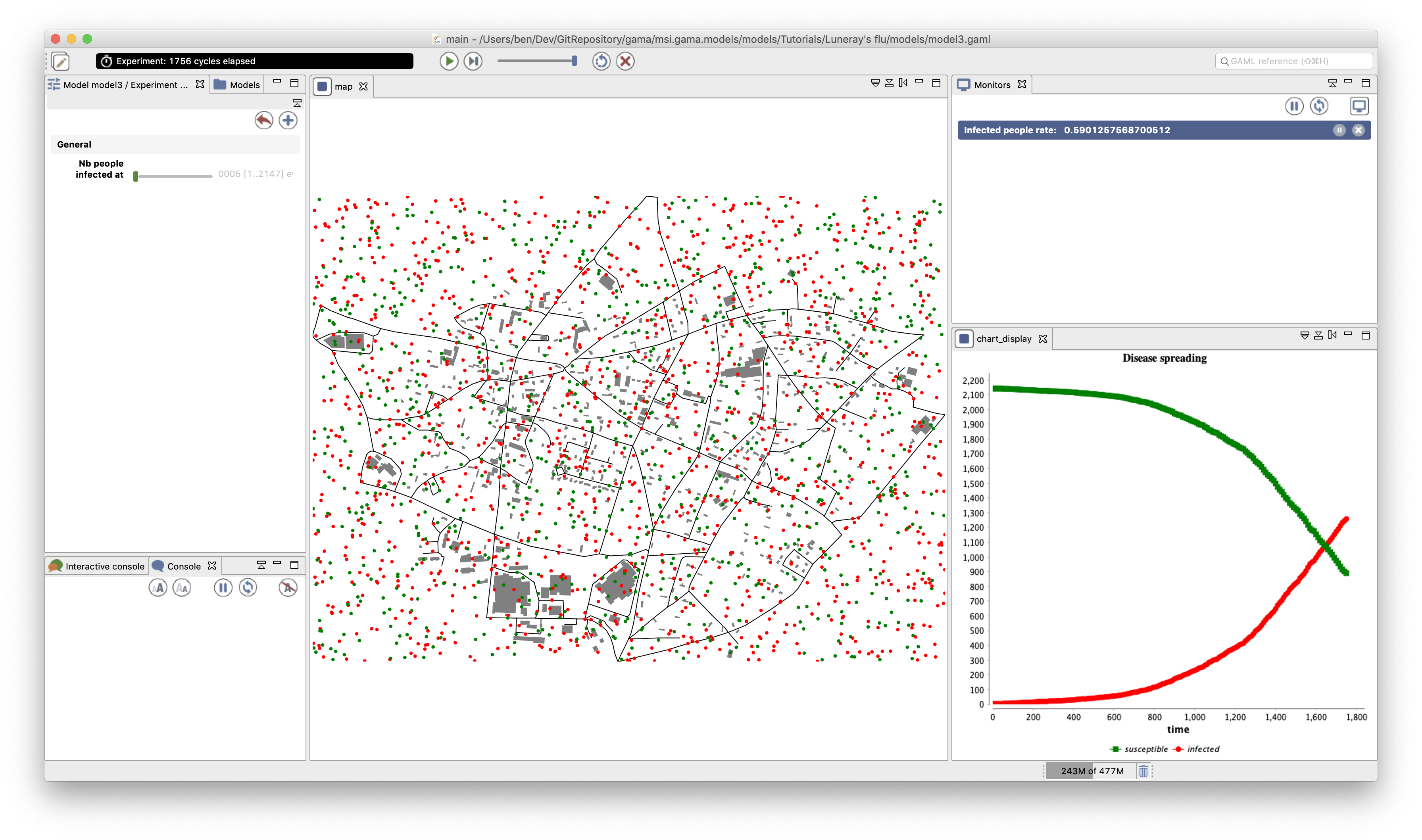The height and width of the screenshot is (840, 1422).
Task: Synchronize the console refresh icon
Action: tap(247, 587)
